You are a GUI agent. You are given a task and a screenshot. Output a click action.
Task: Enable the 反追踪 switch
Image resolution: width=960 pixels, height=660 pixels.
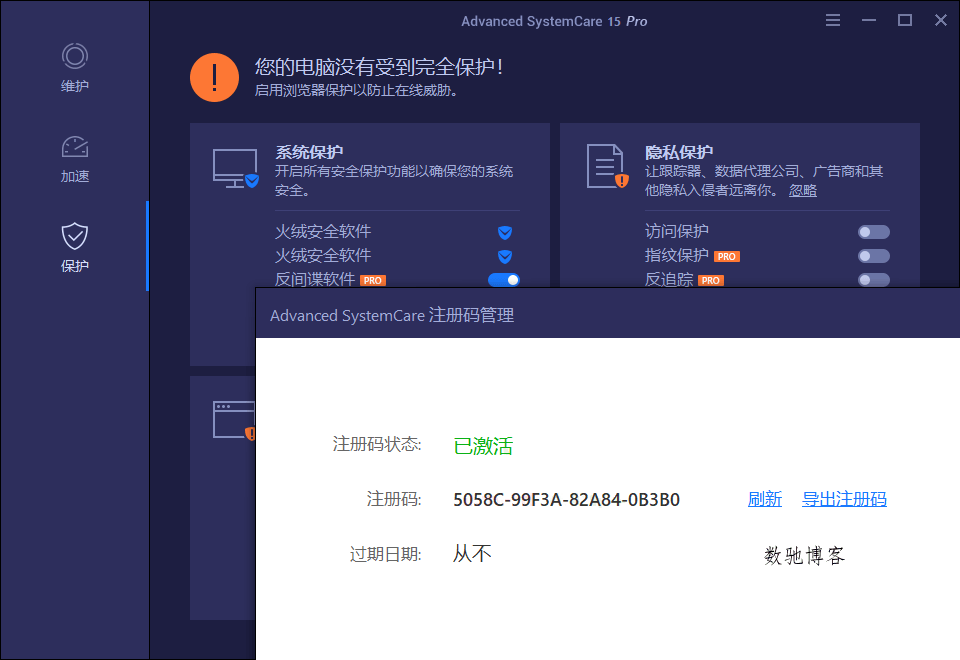tap(874, 280)
